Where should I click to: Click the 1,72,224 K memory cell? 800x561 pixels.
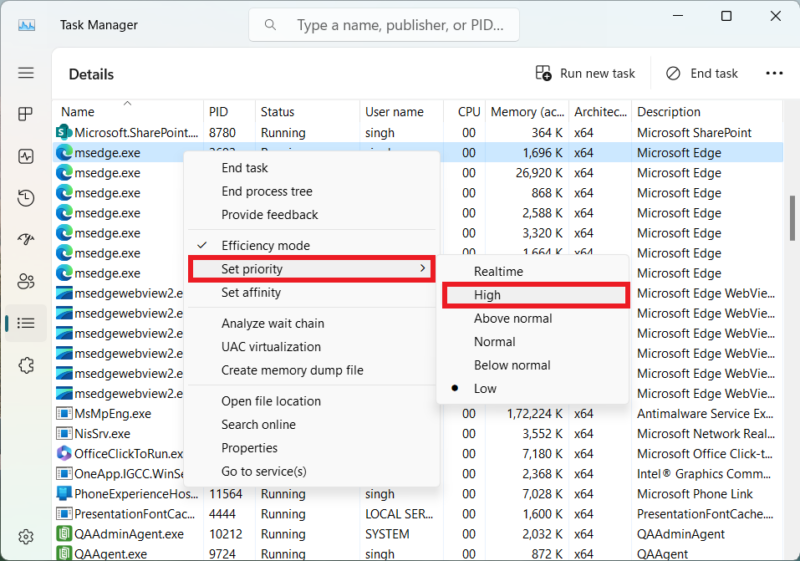(535, 413)
